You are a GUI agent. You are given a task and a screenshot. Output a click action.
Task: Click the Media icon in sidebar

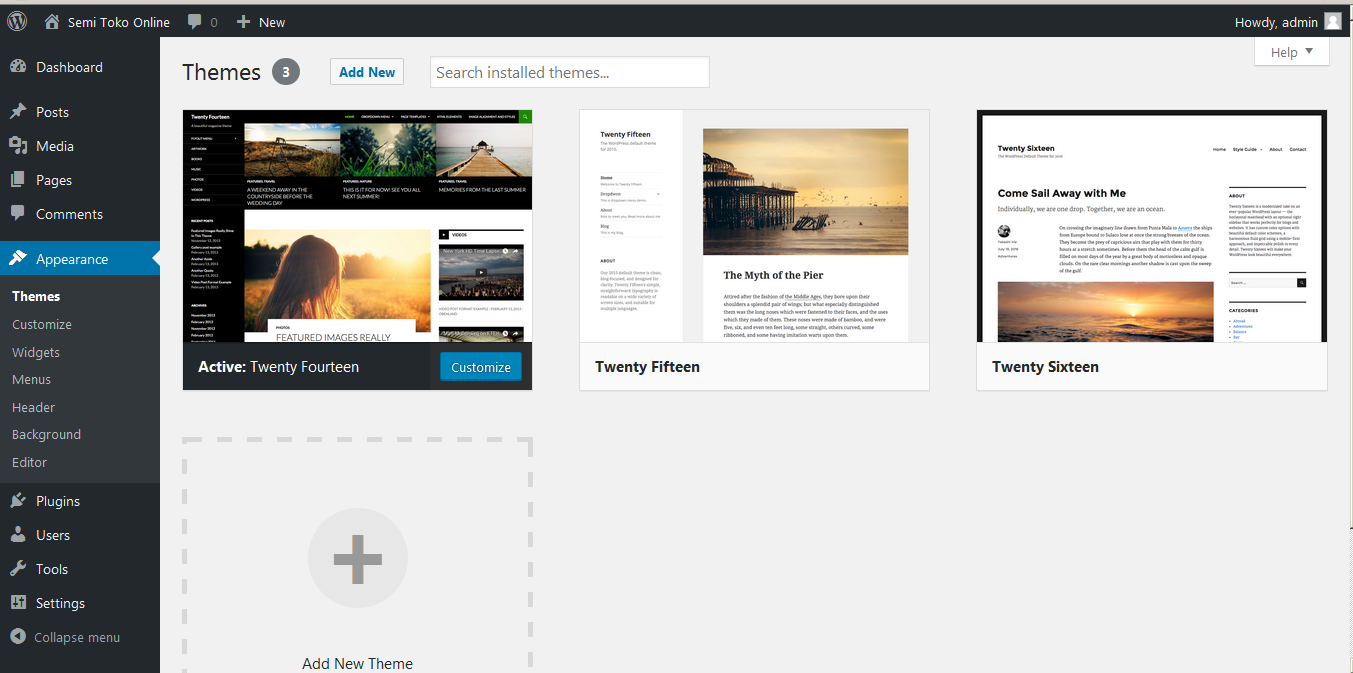18,146
